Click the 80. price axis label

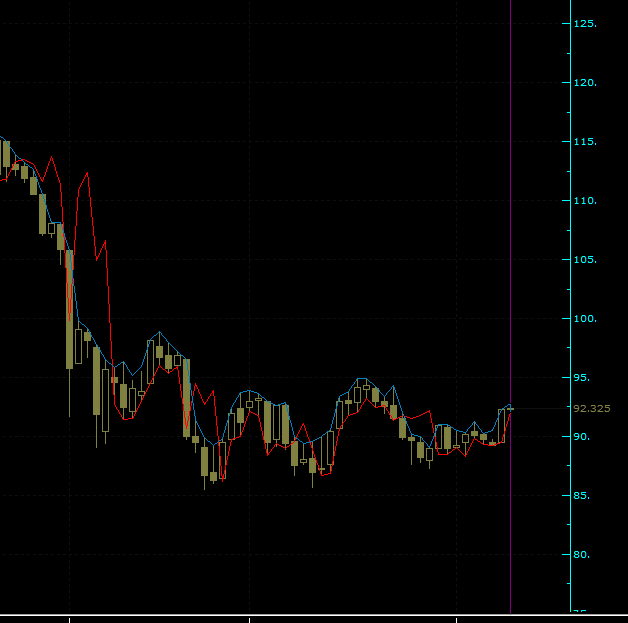pos(582,555)
